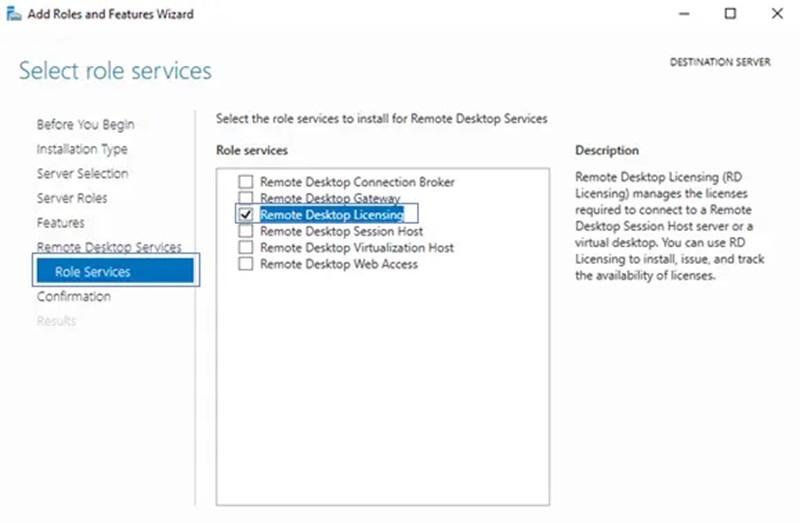Jump to the Confirmation step
Viewport: 800px width, 523px height.
coord(73,297)
